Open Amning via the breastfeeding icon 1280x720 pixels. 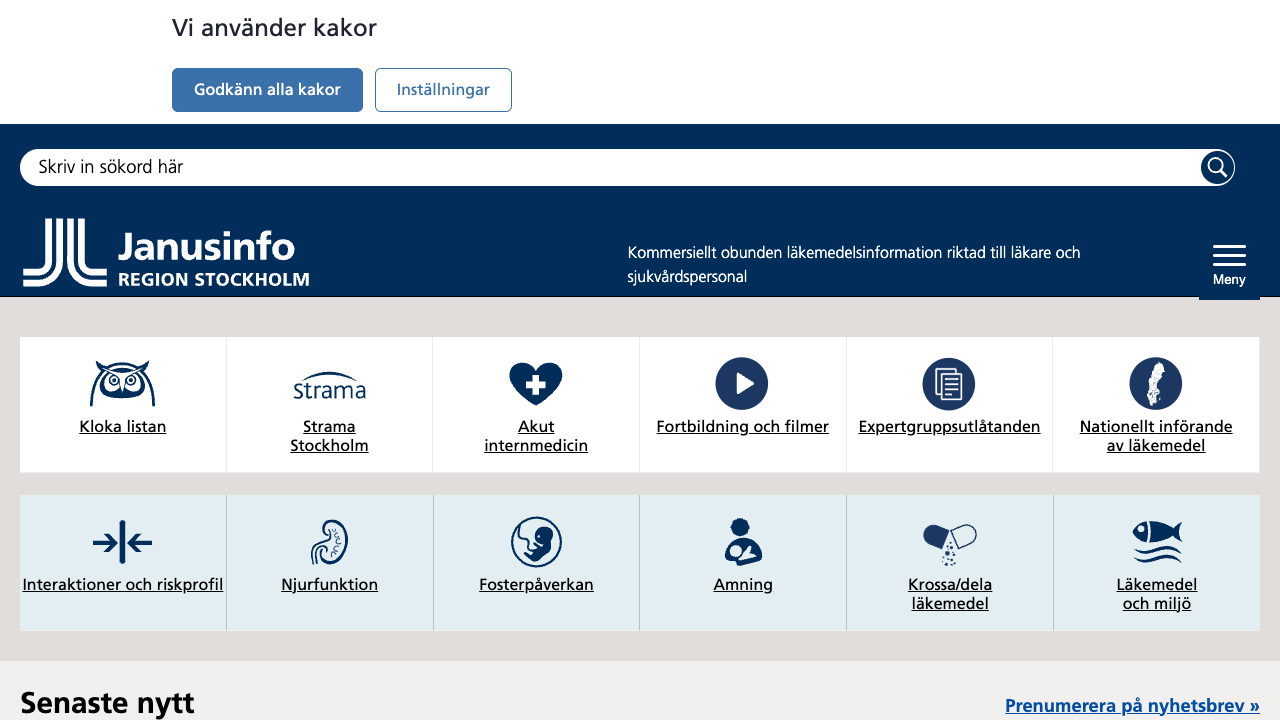tap(742, 541)
